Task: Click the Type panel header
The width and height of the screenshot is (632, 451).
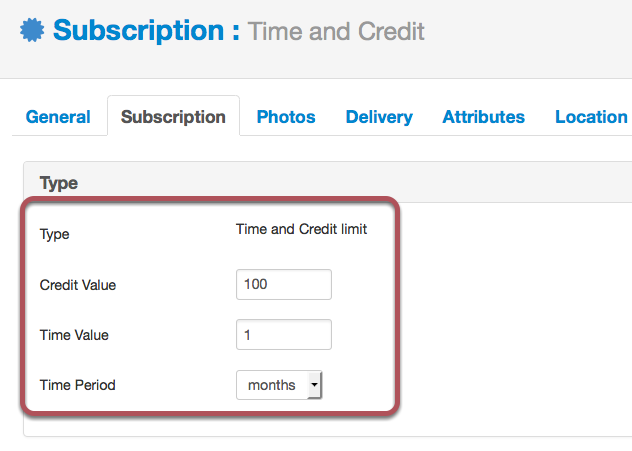Action: (x=327, y=183)
